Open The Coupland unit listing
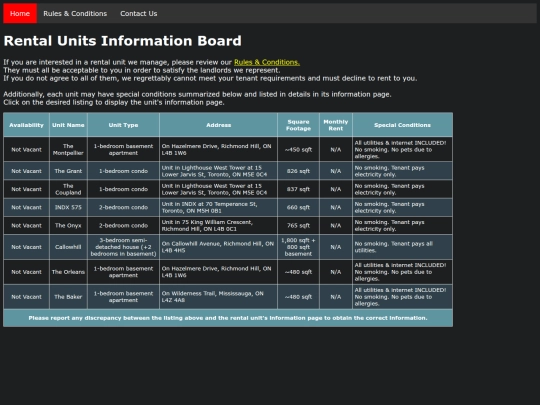The image size is (540, 405). pos(68,189)
